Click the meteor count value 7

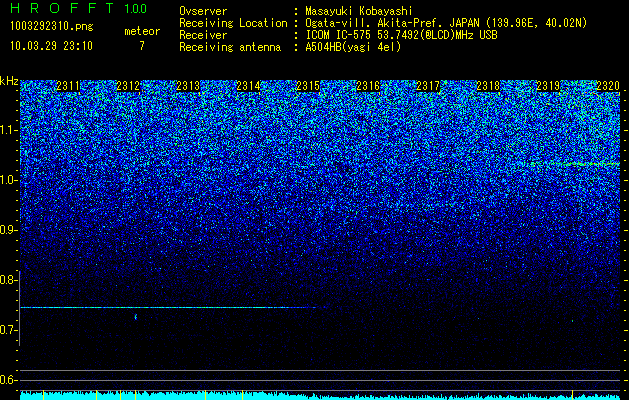142,46
